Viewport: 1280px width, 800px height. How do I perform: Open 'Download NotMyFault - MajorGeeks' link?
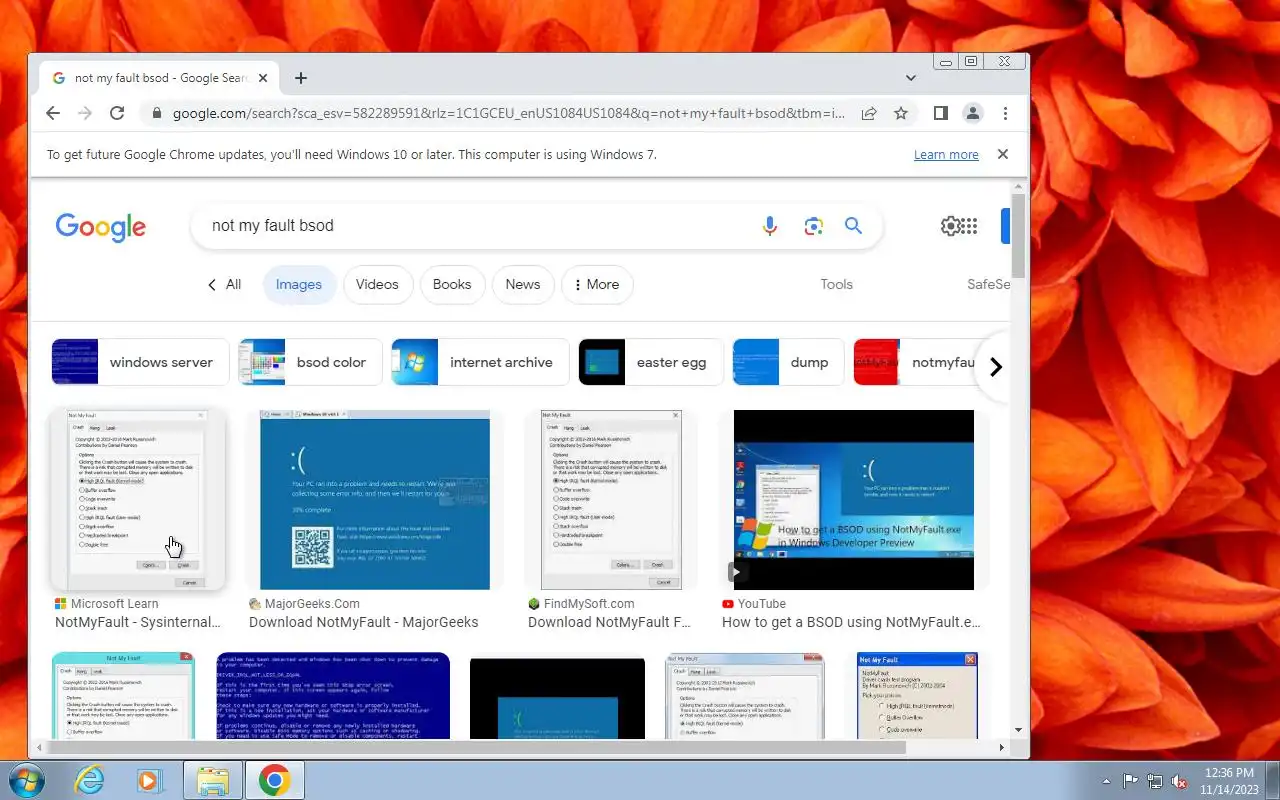point(364,622)
